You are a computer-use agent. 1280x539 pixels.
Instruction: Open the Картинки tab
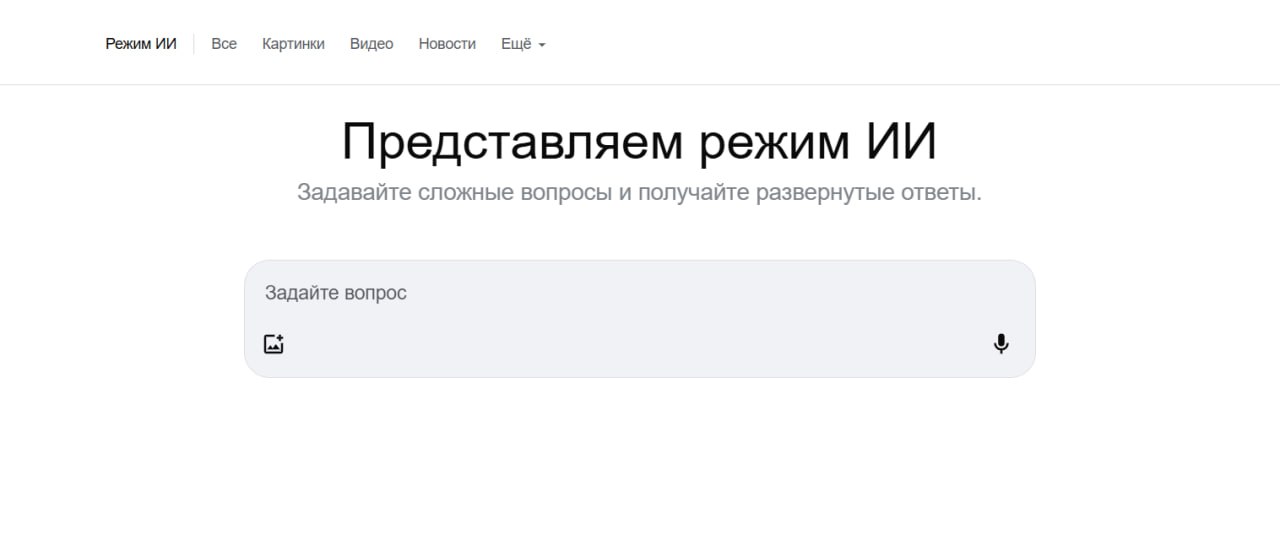pyautogui.click(x=293, y=44)
